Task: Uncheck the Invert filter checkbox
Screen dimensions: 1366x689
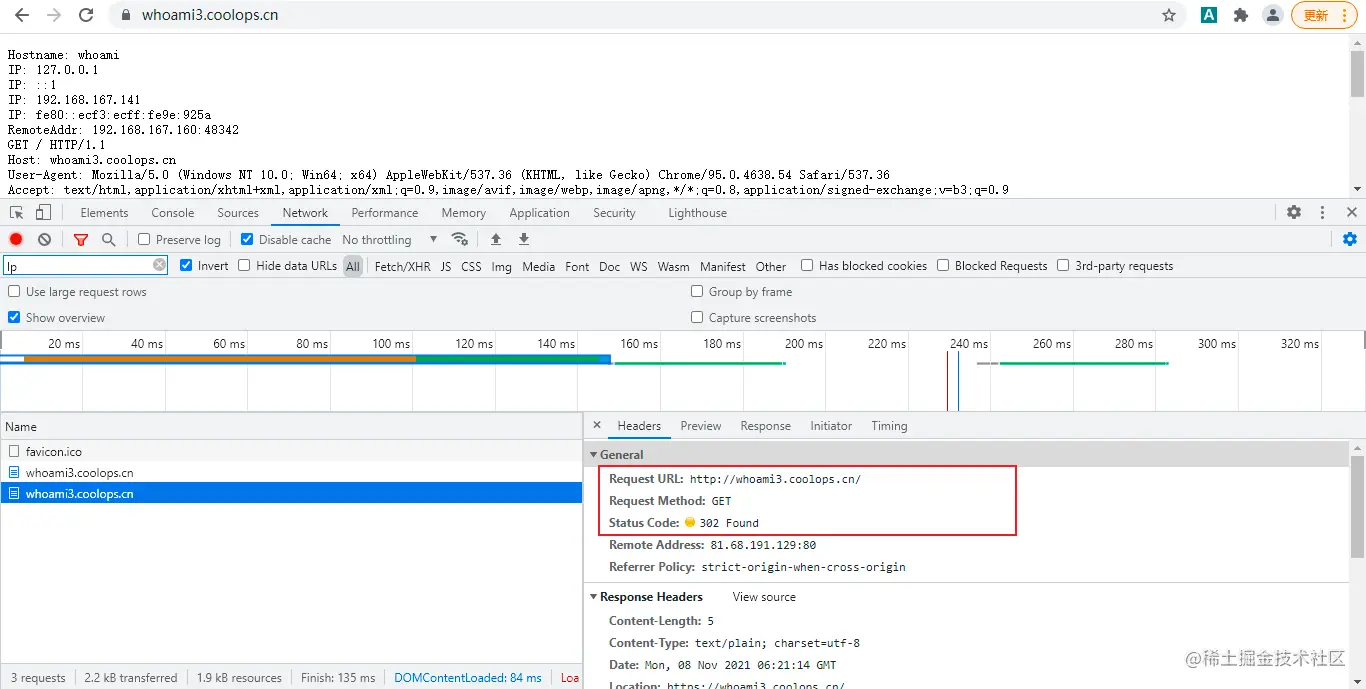Action: 186,265
